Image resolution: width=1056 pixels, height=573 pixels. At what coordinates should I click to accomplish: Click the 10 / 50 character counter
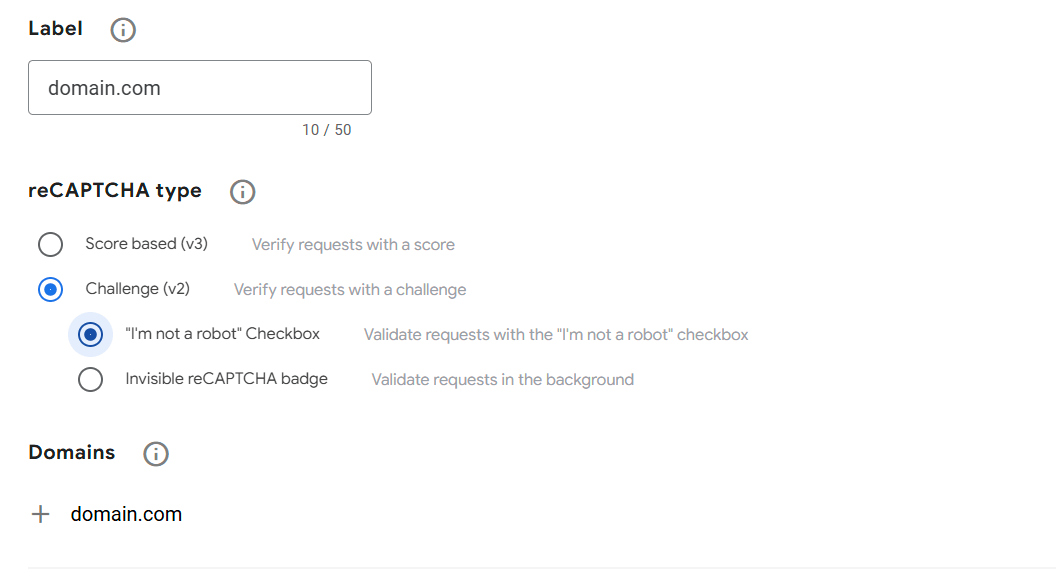pyautogui.click(x=327, y=130)
